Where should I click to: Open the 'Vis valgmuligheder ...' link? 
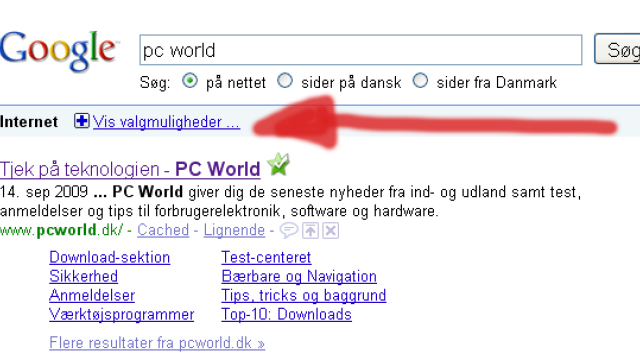tap(166, 122)
